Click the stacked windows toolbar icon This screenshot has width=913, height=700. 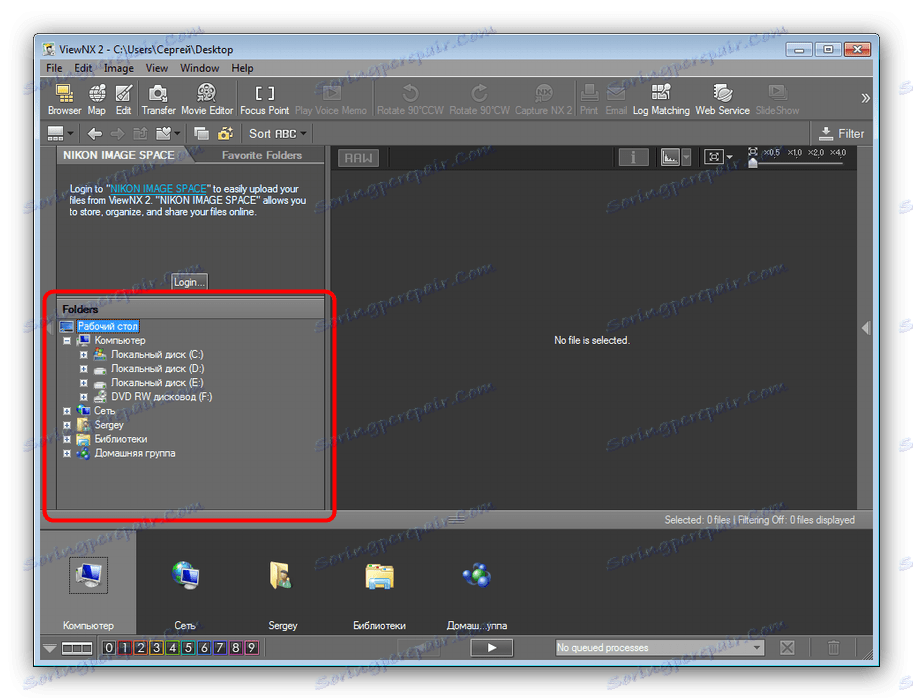pyautogui.click(x=201, y=134)
